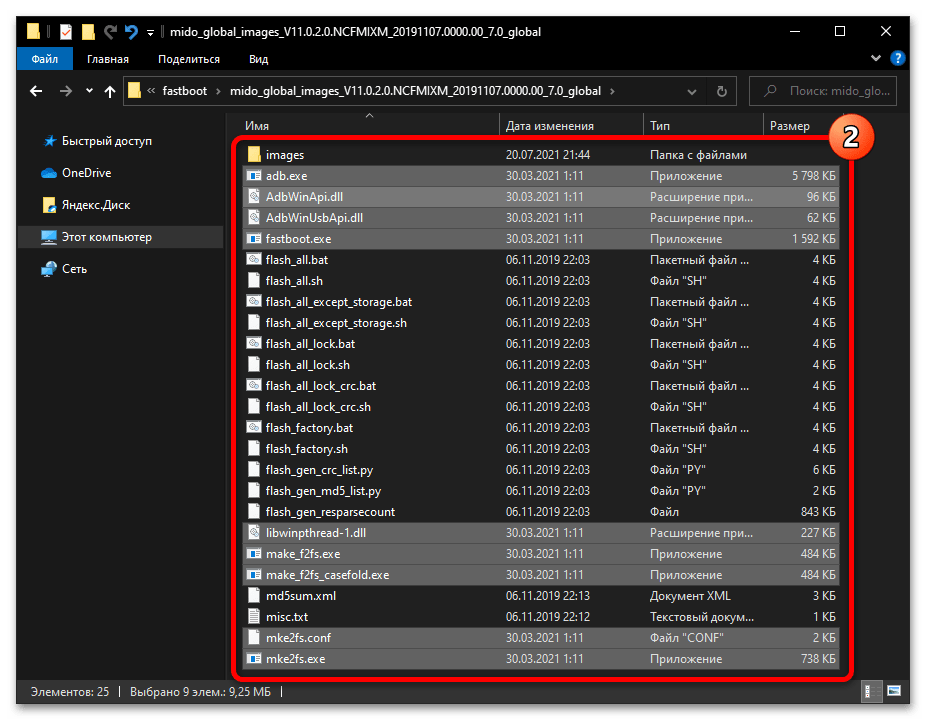Click the flash_all.bat file icon
The height and width of the screenshot is (720, 926).
click(x=254, y=260)
